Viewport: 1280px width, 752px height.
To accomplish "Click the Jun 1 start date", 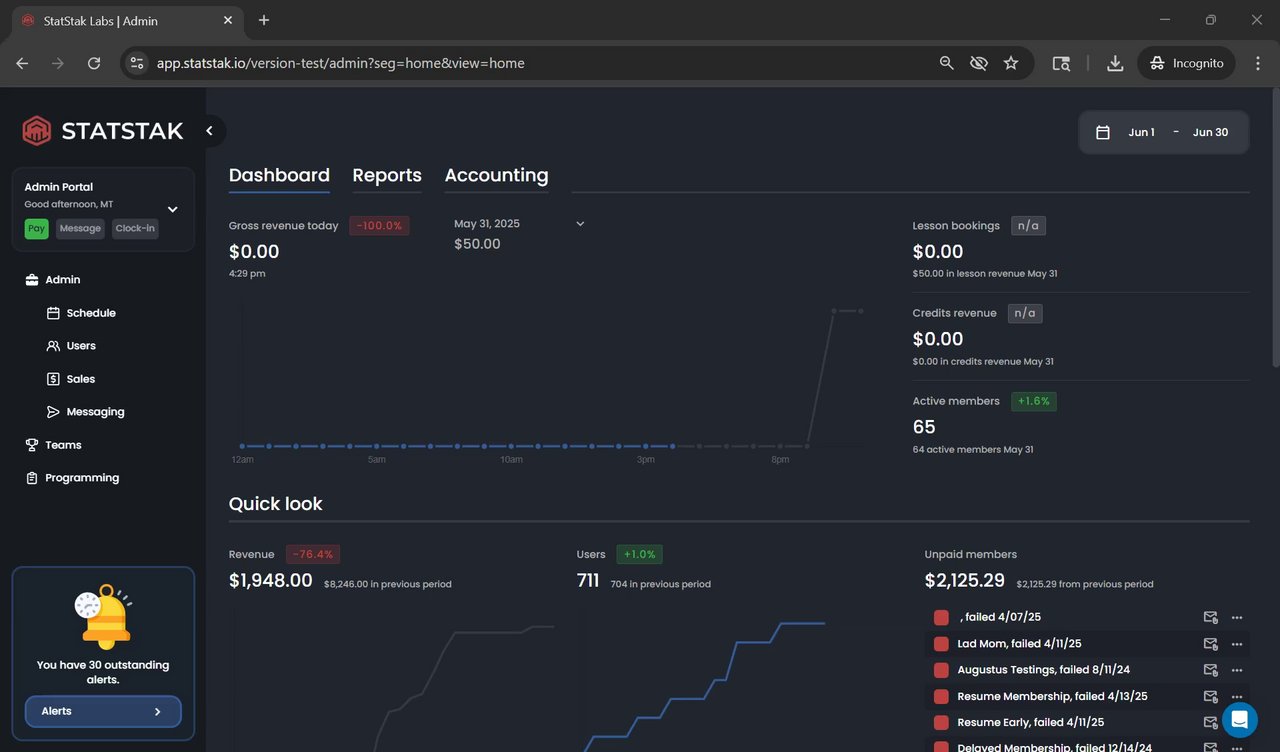I will coord(1141,132).
